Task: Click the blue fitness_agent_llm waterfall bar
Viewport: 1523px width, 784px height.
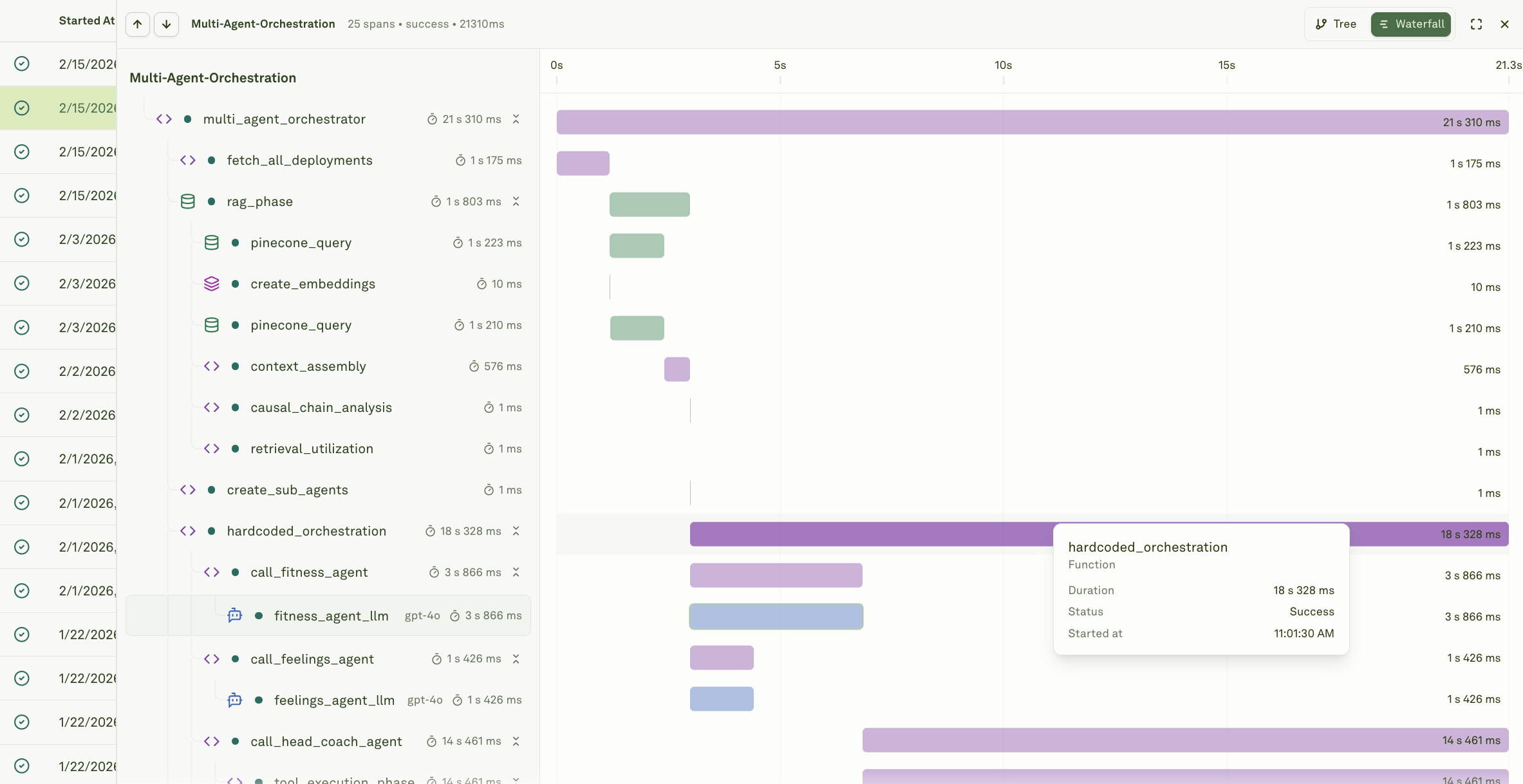Action: point(776,617)
